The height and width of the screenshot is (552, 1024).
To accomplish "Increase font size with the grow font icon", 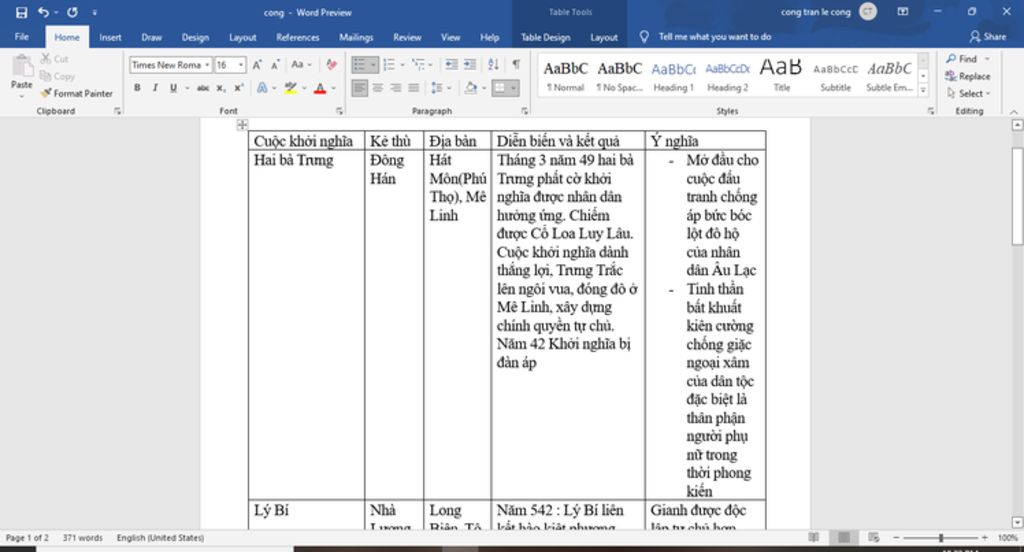I will tap(257, 65).
